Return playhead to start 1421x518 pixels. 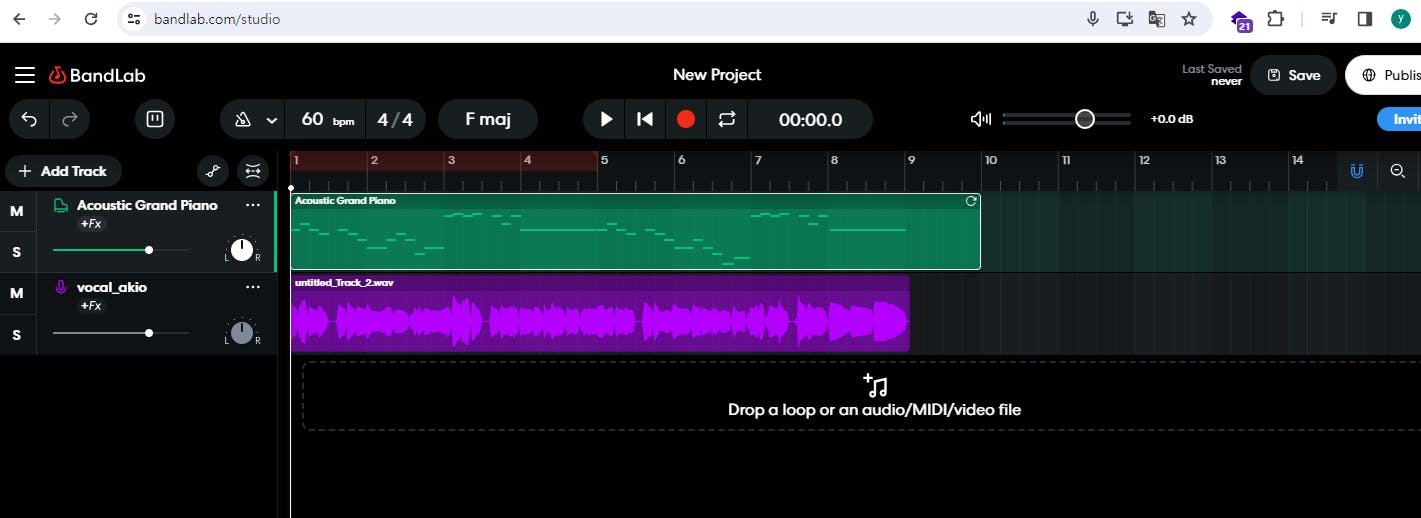tap(645, 120)
